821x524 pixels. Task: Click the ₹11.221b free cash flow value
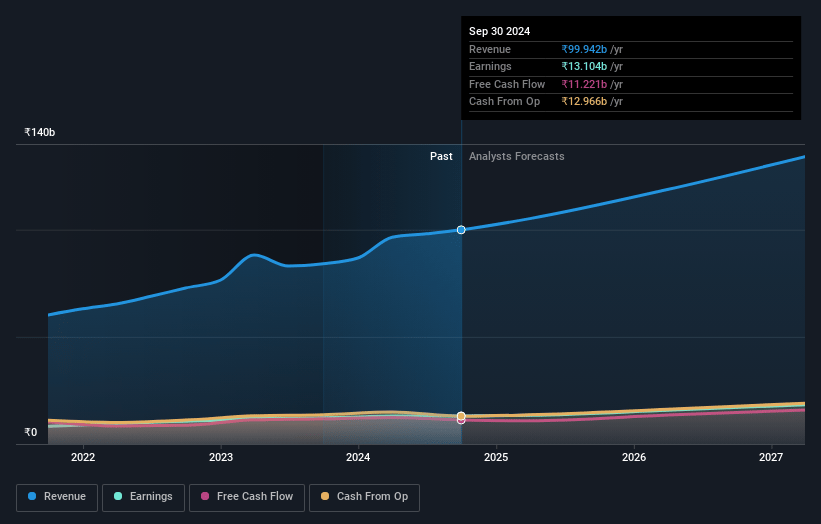click(584, 84)
